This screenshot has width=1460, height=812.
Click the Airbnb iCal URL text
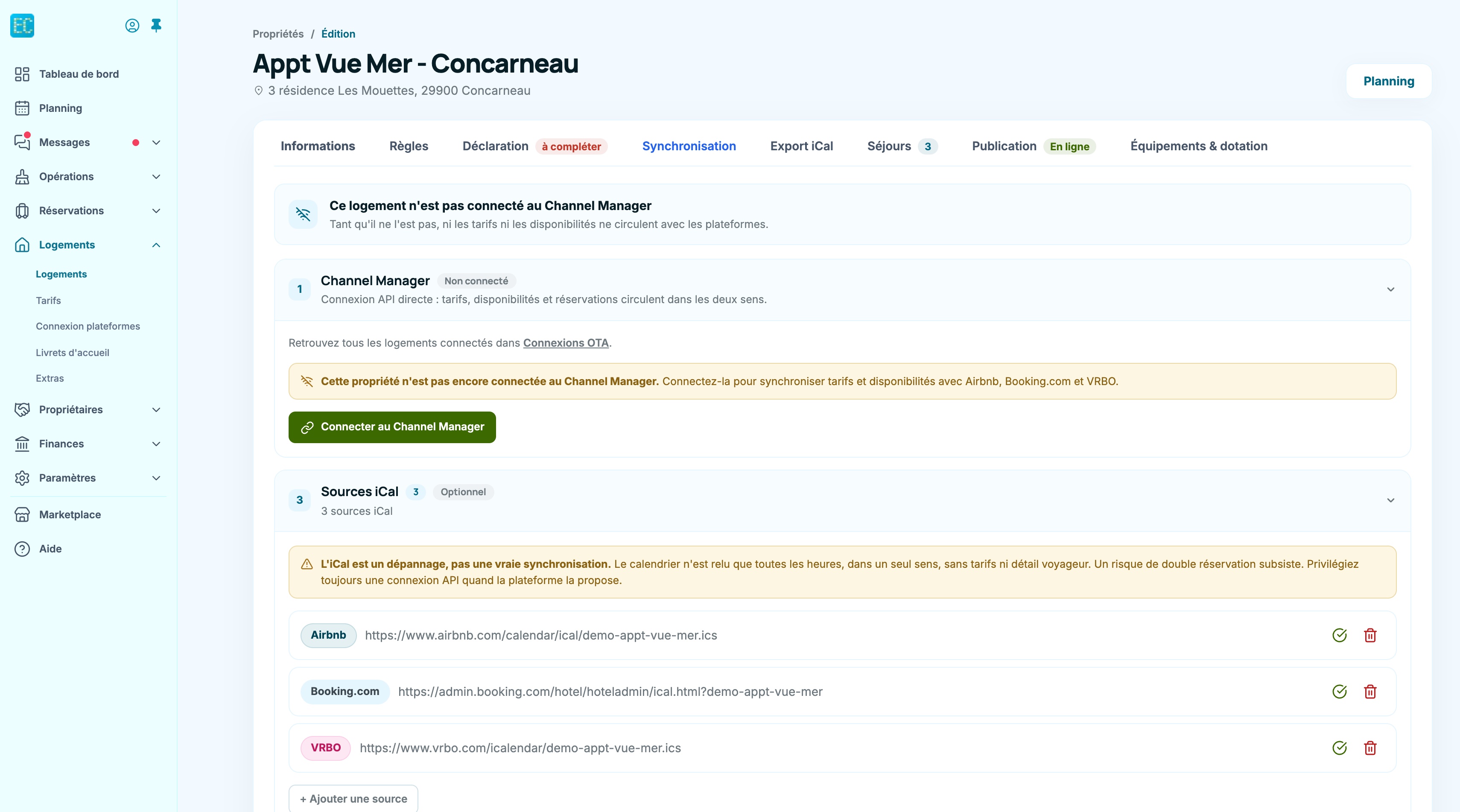click(x=541, y=635)
